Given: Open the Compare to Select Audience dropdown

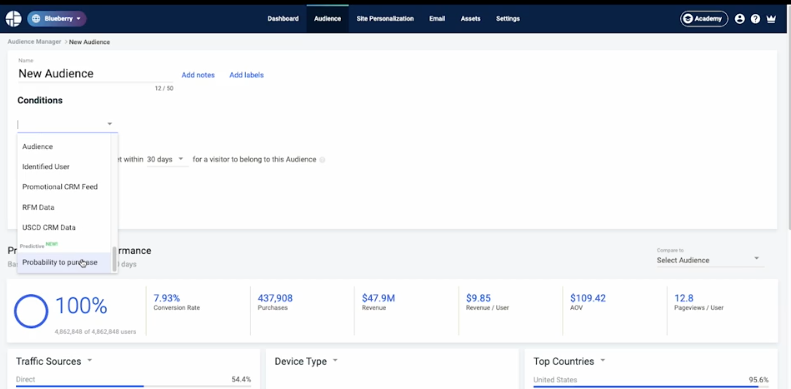Looking at the screenshot, I should (x=707, y=260).
